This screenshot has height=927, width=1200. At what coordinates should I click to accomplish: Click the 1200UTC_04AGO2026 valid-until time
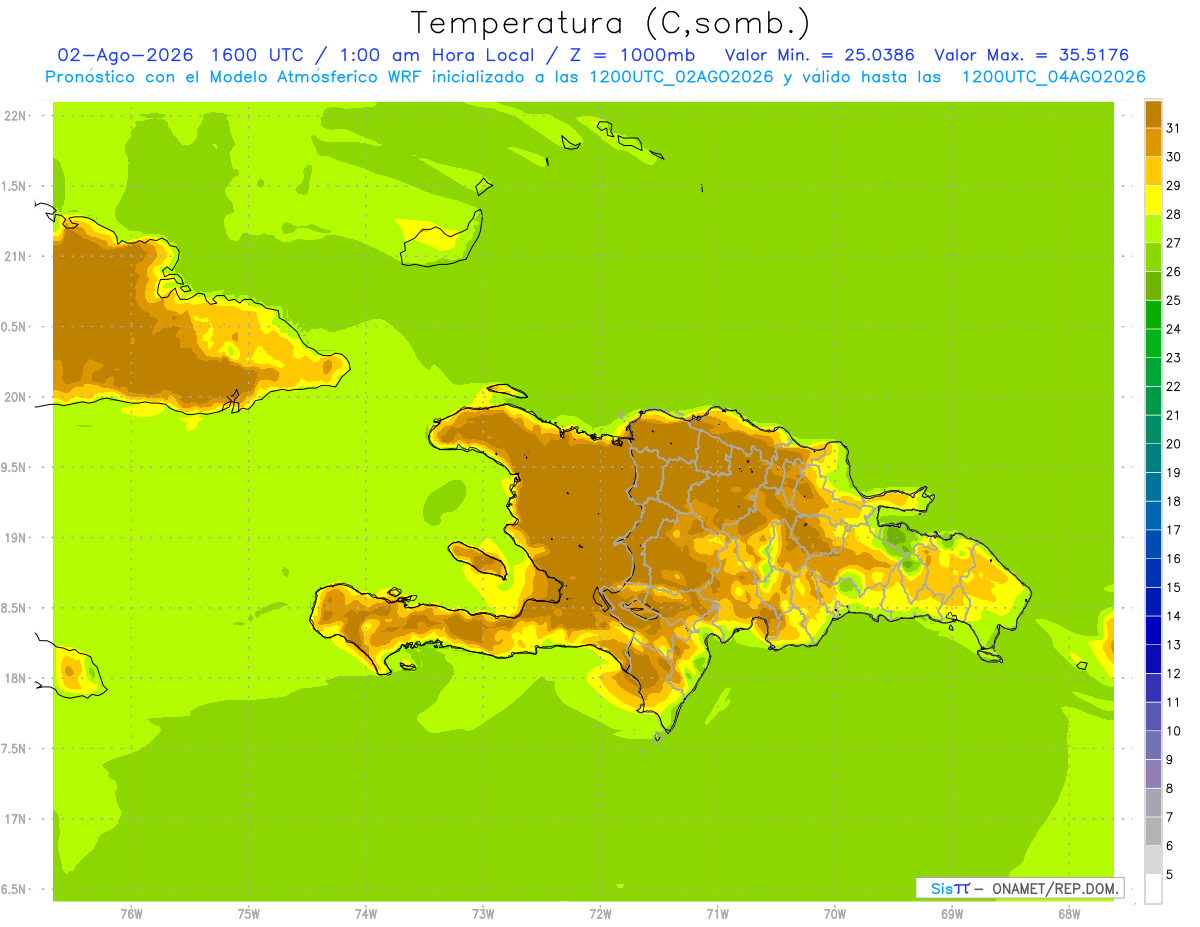[x=1053, y=77]
